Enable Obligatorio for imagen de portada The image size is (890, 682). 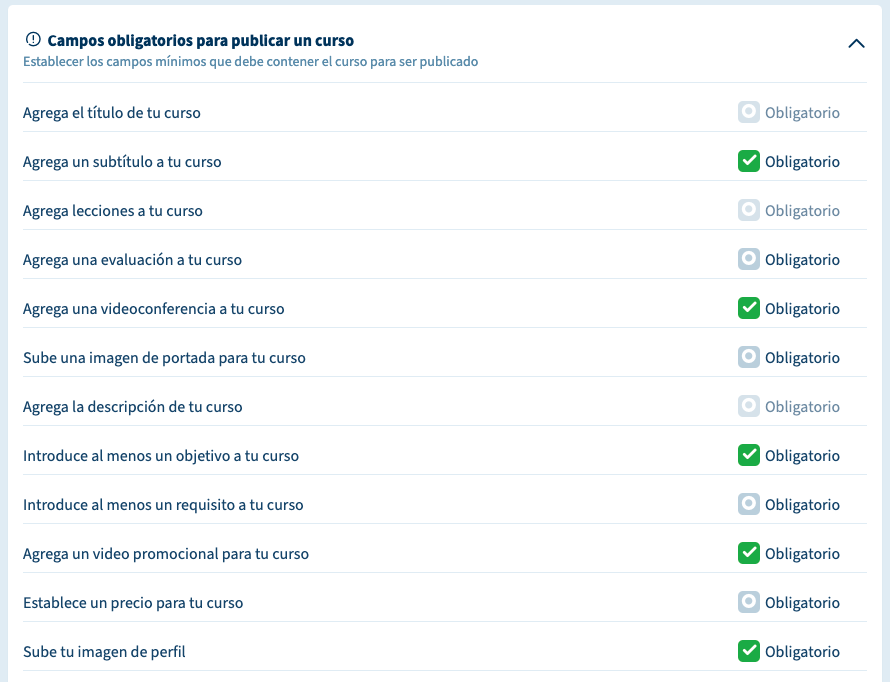click(x=749, y=357)
